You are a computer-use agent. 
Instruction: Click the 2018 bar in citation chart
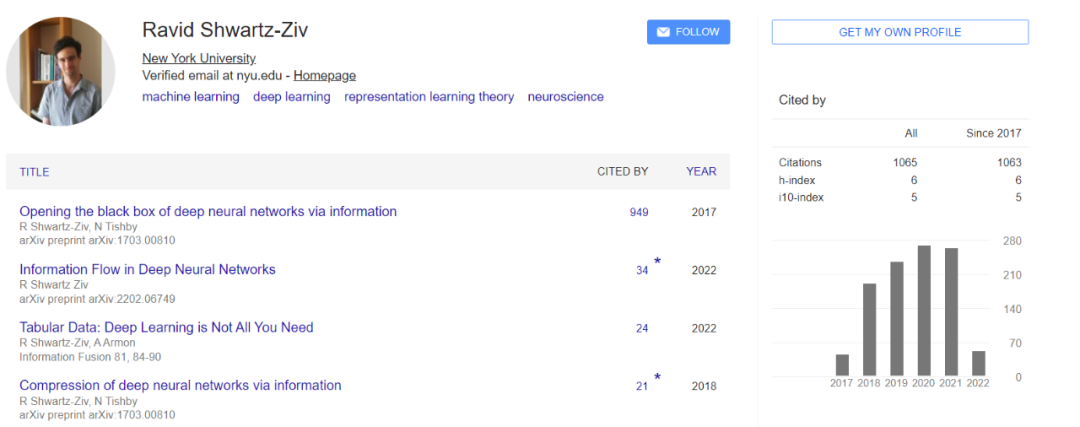pos(869,330)
